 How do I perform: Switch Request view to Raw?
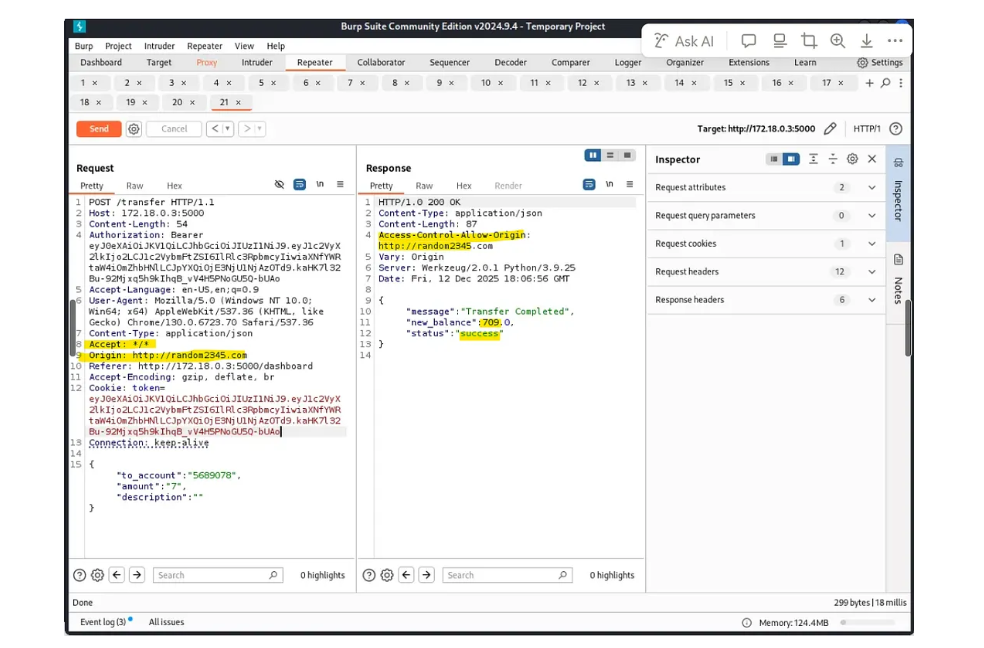point(134,186)
